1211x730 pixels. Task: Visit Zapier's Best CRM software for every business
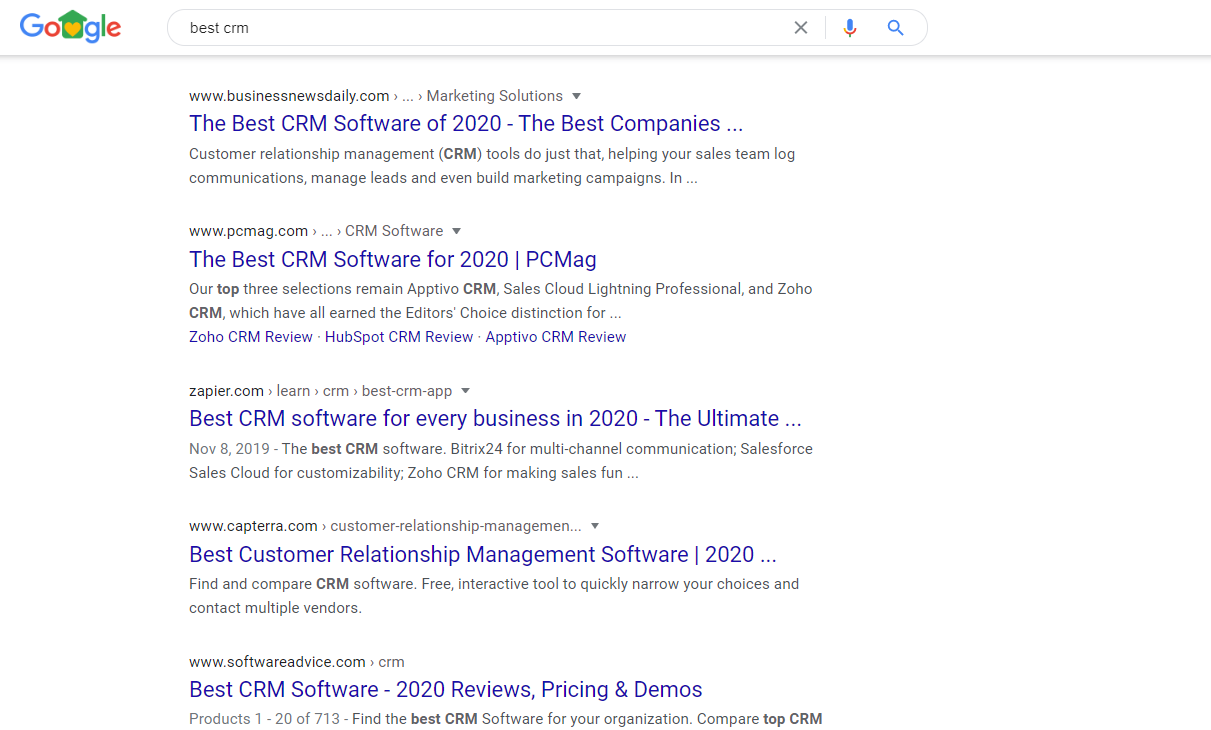pos(495,419)
